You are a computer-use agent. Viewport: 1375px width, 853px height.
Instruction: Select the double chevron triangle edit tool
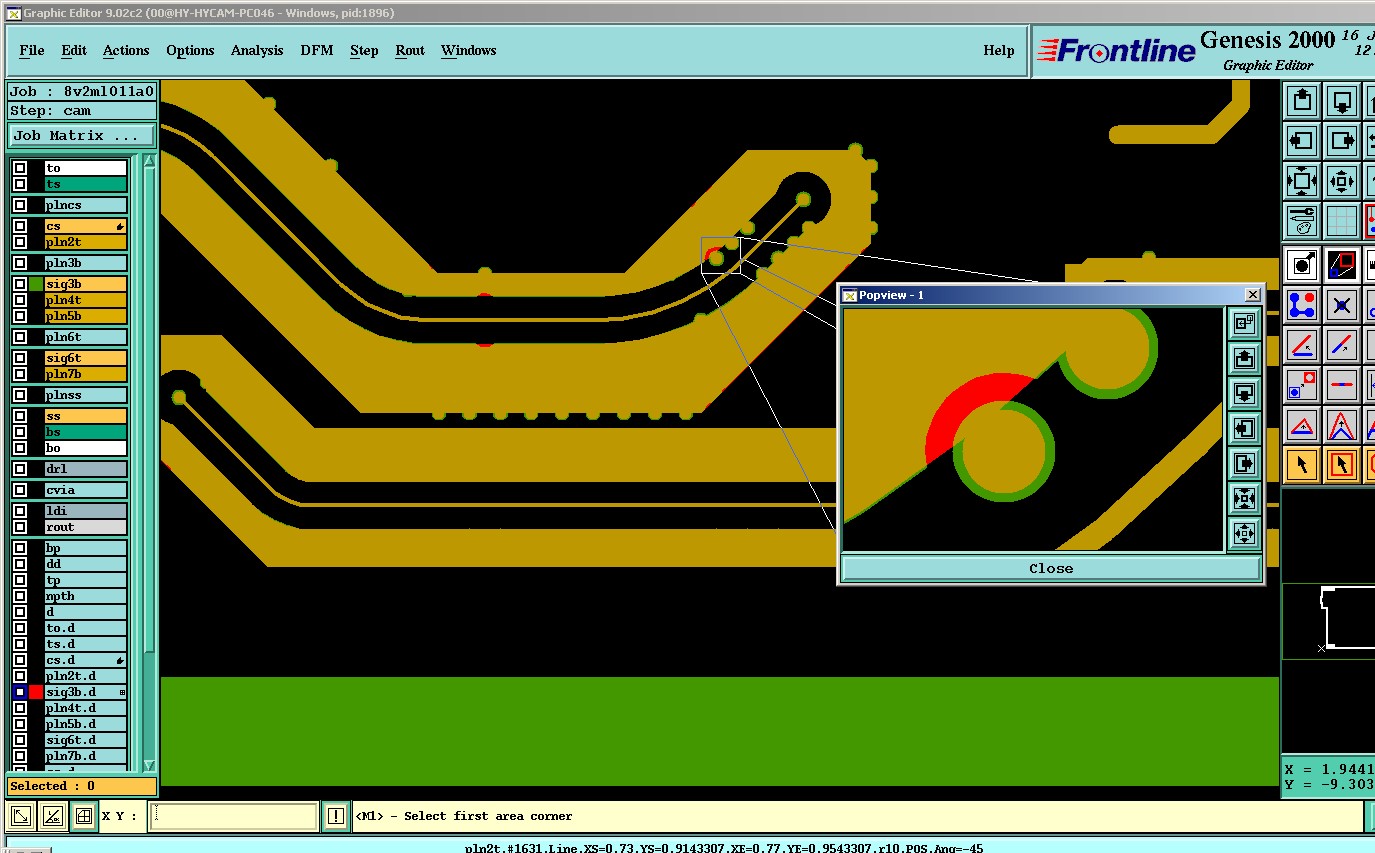[1341, 425]
